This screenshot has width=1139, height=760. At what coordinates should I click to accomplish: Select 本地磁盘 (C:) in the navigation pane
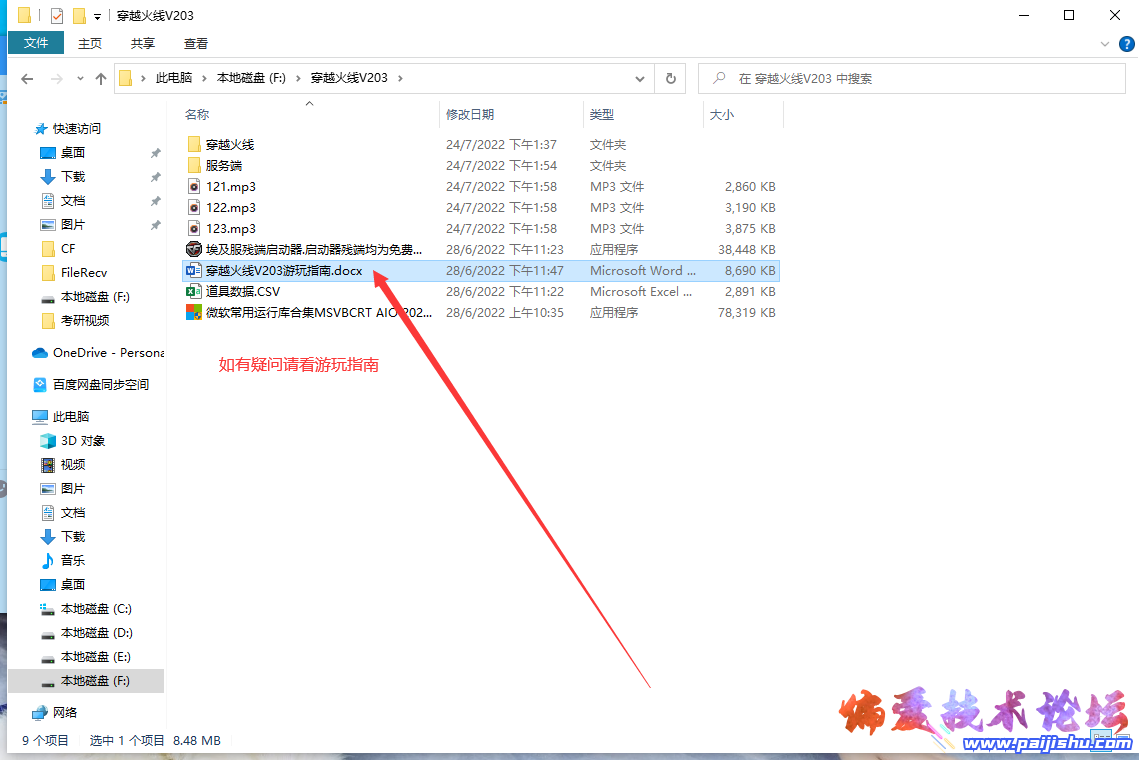point(96,609)
